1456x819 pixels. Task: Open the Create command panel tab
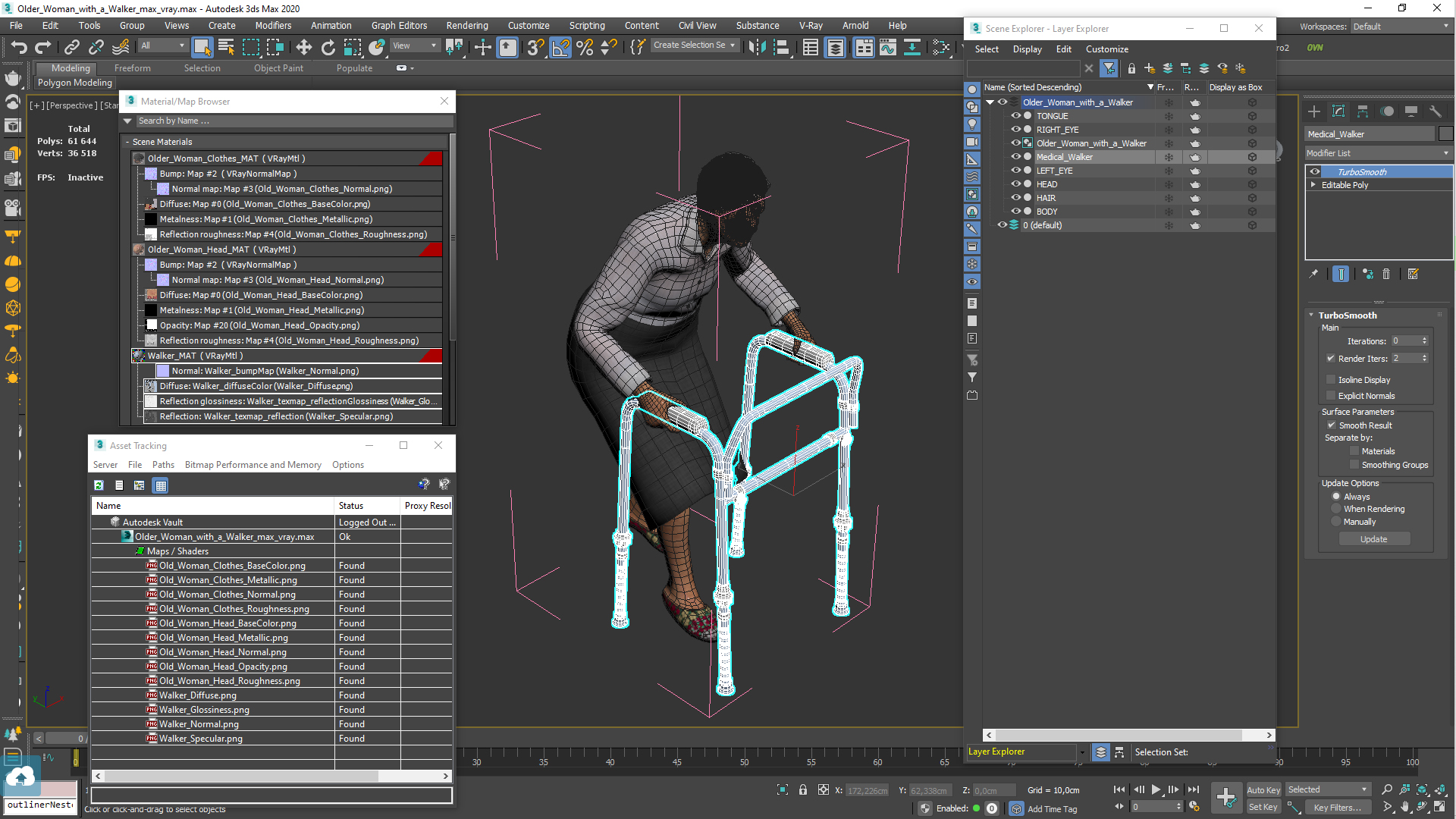click(1314, 111)
